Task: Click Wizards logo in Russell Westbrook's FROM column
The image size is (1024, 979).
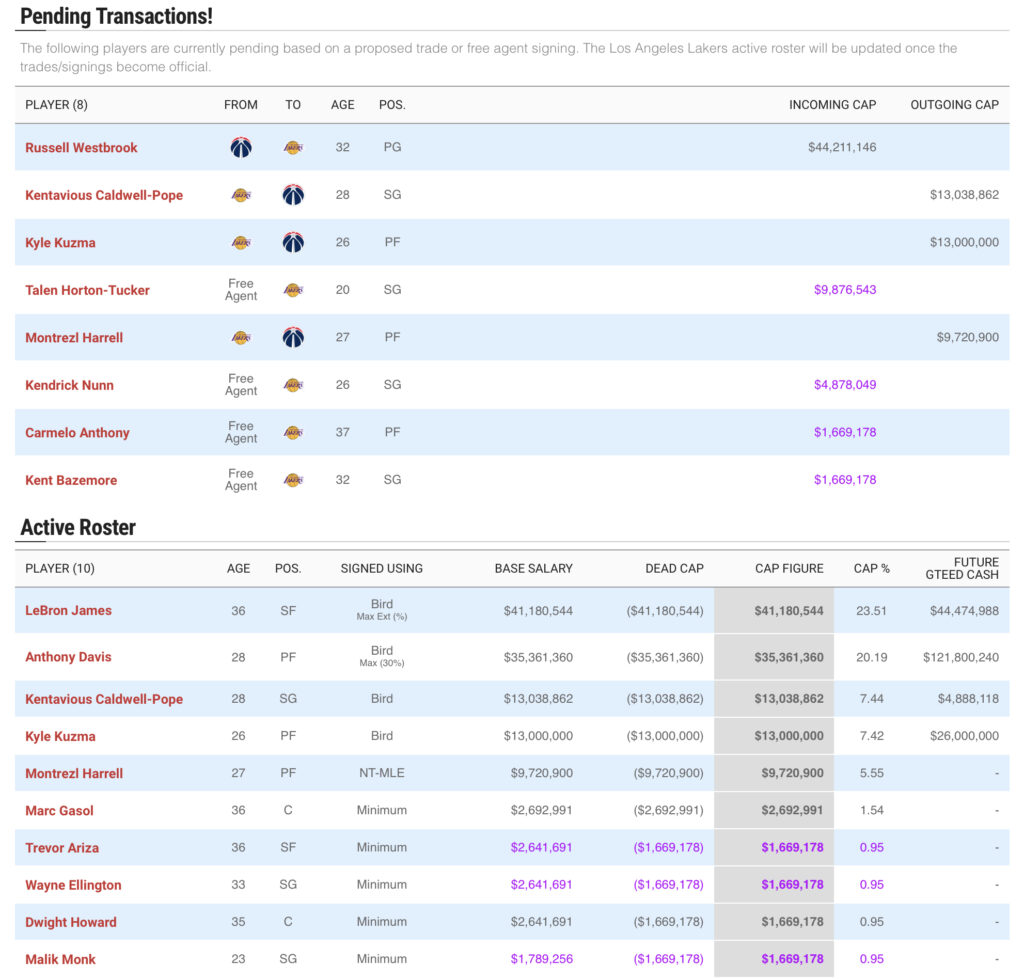Action: (x=241, y=148)
